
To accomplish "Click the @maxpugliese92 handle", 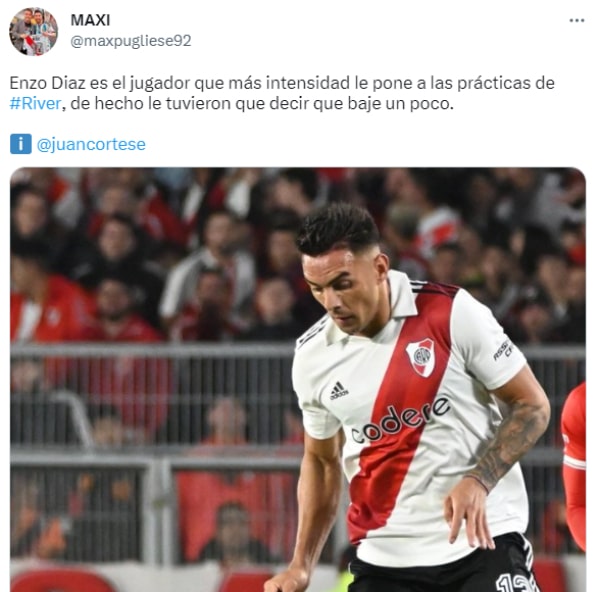I will click(130, 41).
